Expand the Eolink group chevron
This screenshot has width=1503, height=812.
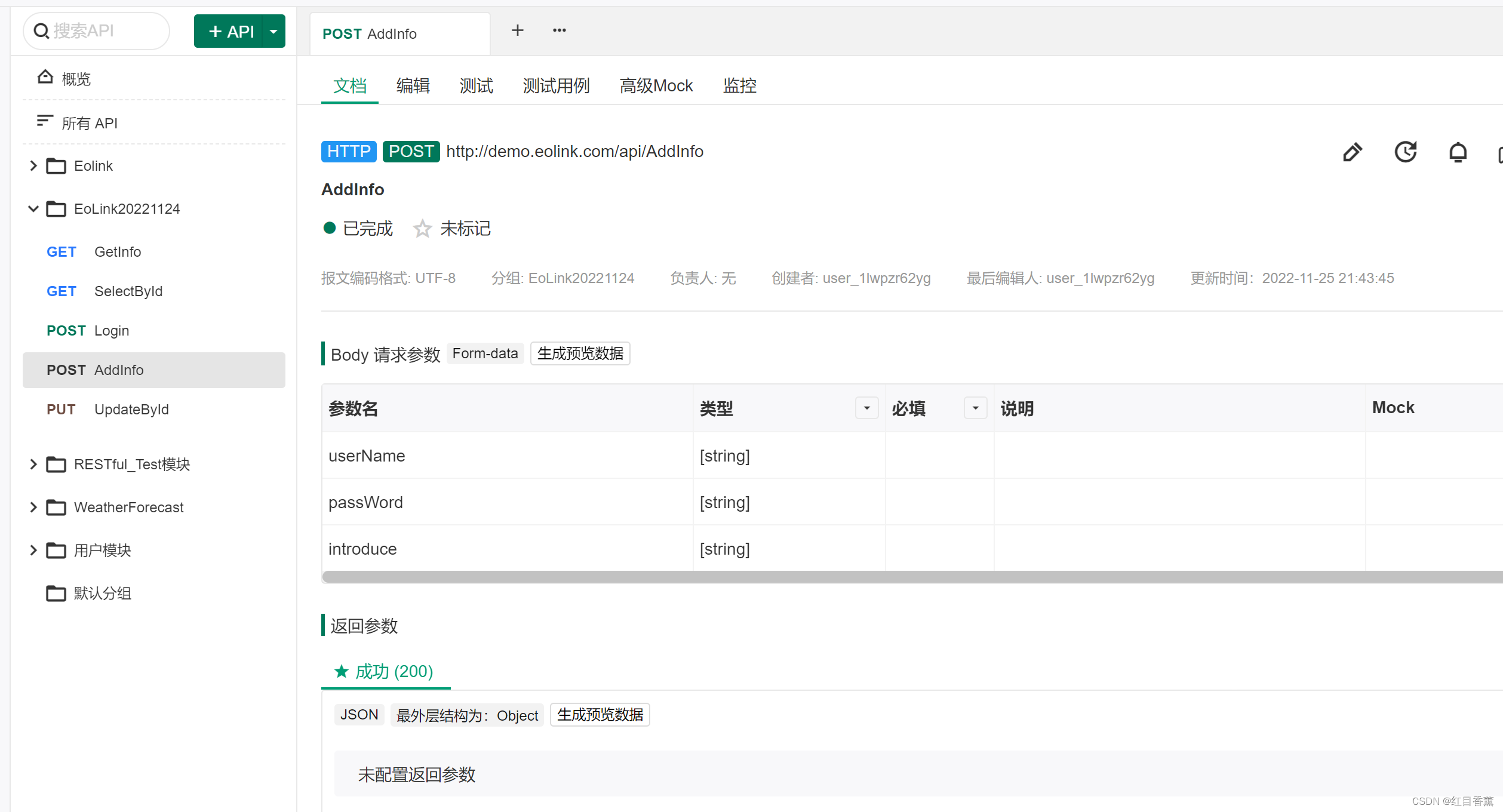click(x=33, y=165)
